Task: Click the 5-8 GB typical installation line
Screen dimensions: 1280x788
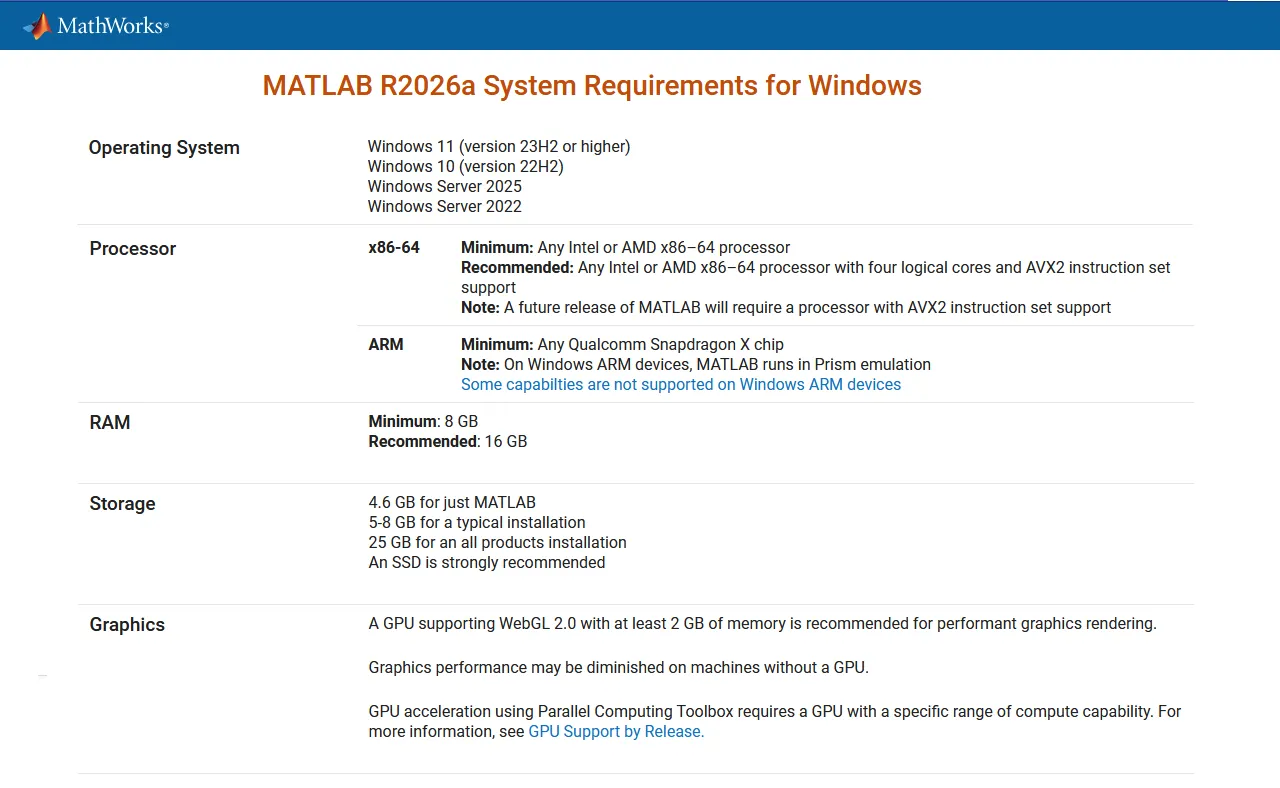Action: point(477,523)
